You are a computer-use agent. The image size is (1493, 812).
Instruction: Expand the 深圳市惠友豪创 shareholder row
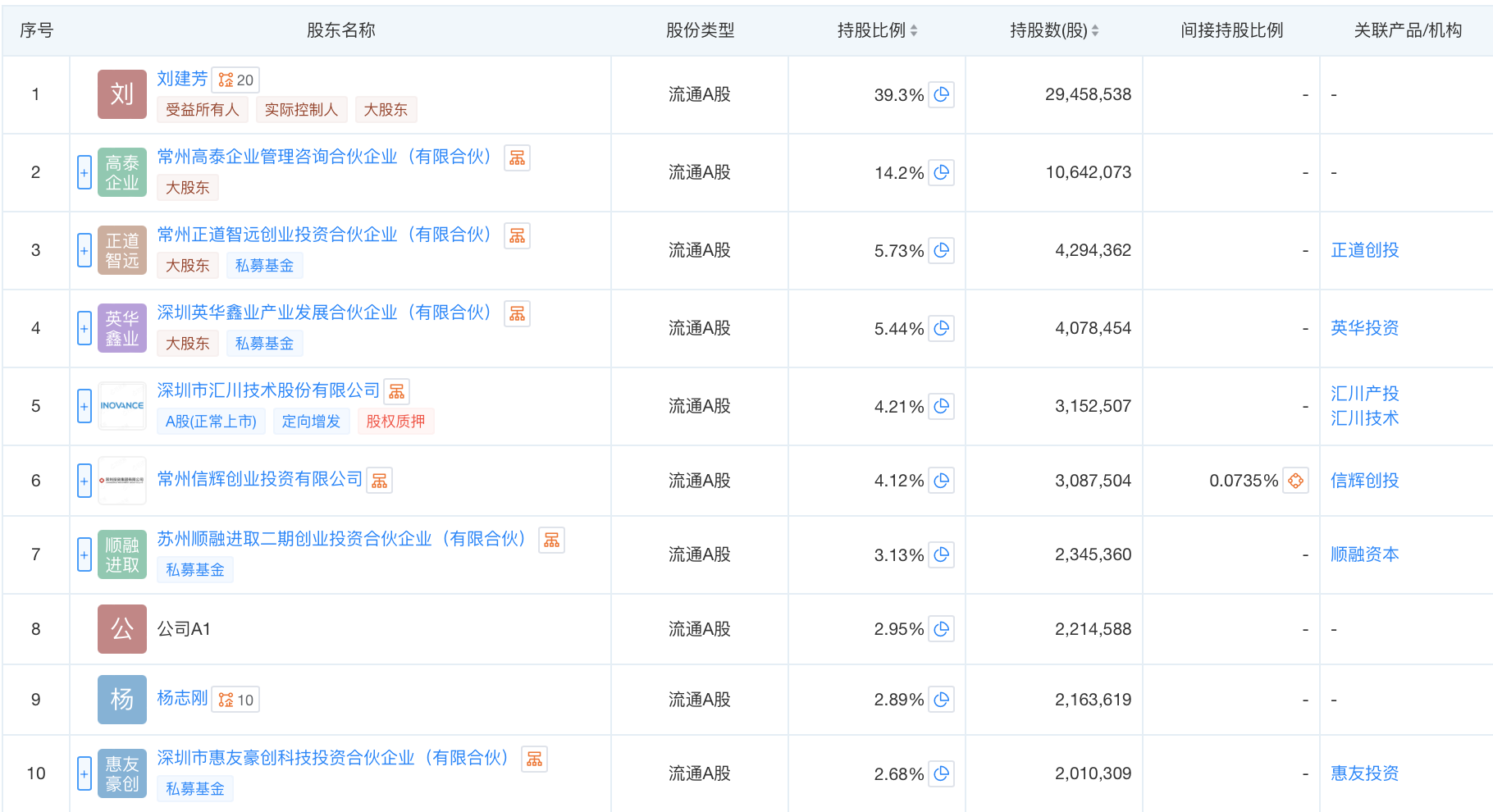[84, 773]
